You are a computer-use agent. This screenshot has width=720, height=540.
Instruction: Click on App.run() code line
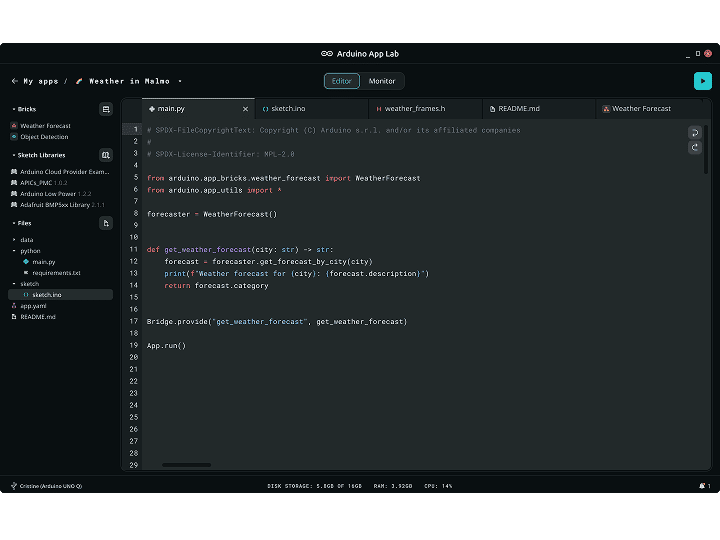(166, 346)
